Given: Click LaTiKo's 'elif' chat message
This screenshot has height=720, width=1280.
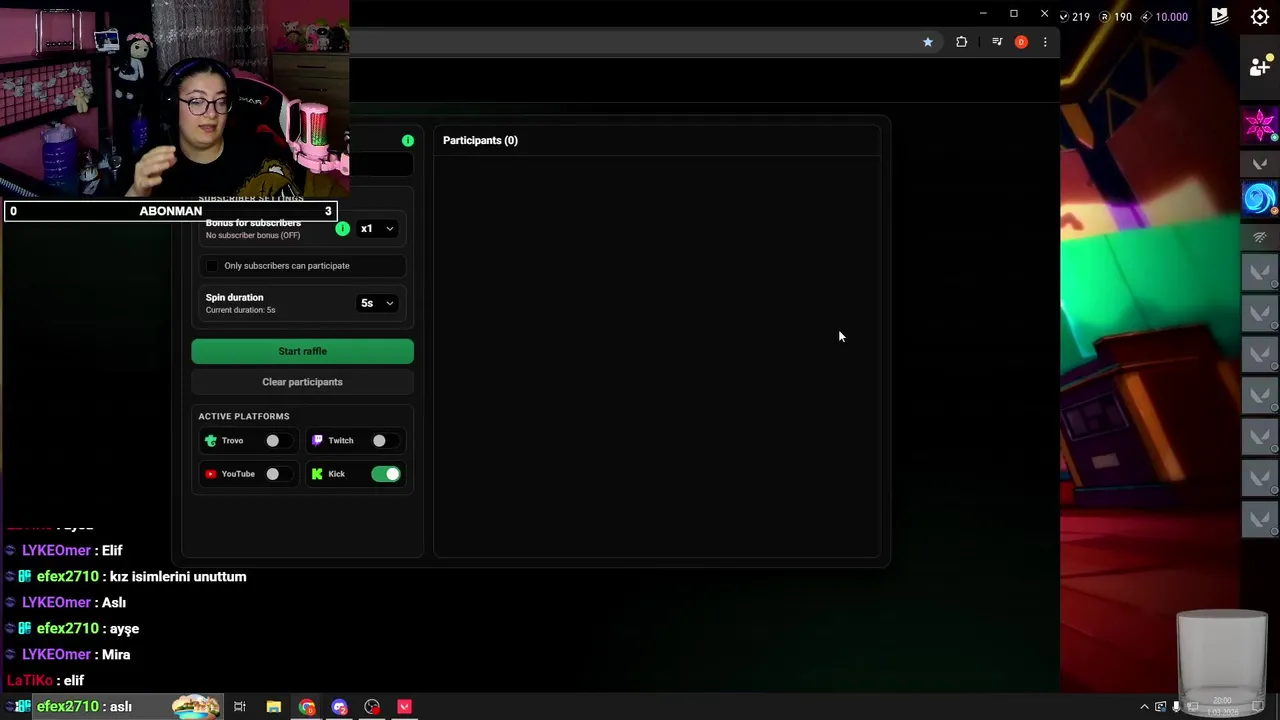Looking at the screenshot, I should [74, 680].
